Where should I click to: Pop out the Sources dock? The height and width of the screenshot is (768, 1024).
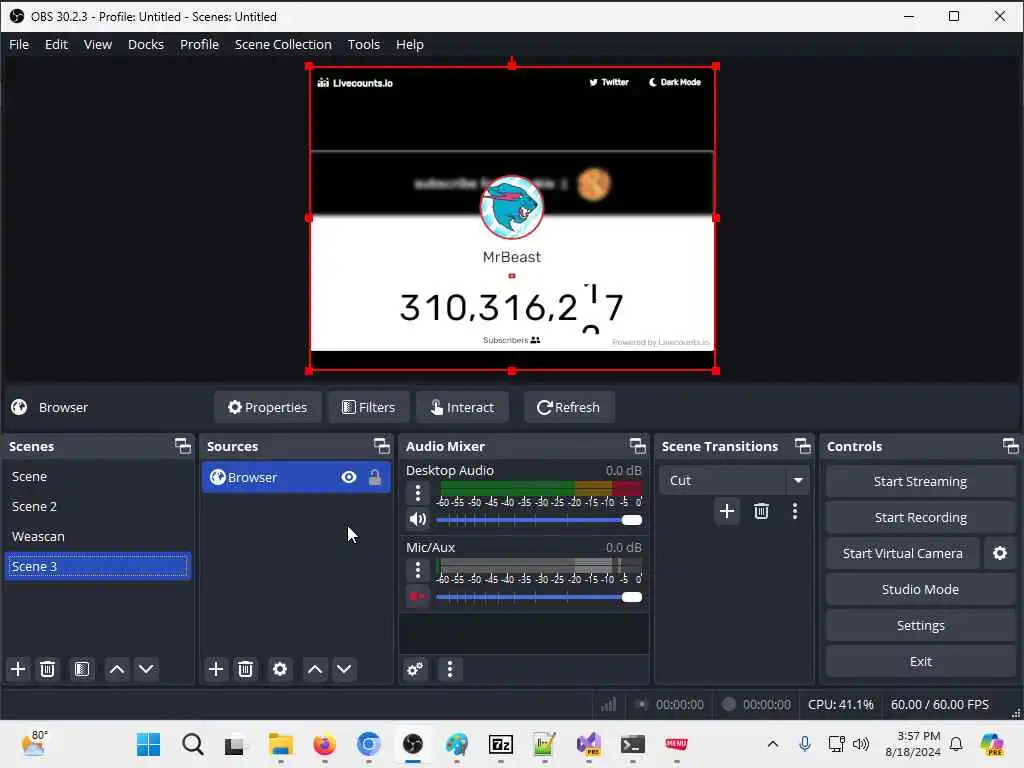[381, 446]
